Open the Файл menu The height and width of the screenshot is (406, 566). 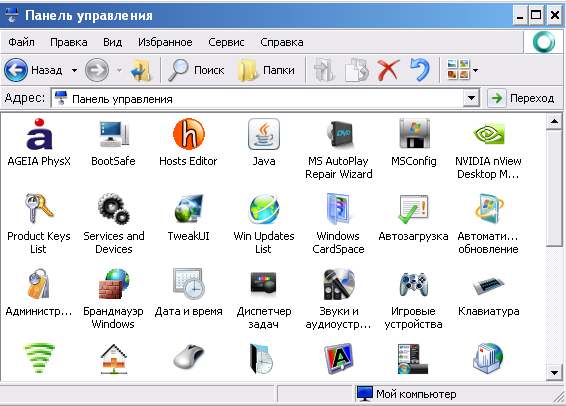click(21, 42)
